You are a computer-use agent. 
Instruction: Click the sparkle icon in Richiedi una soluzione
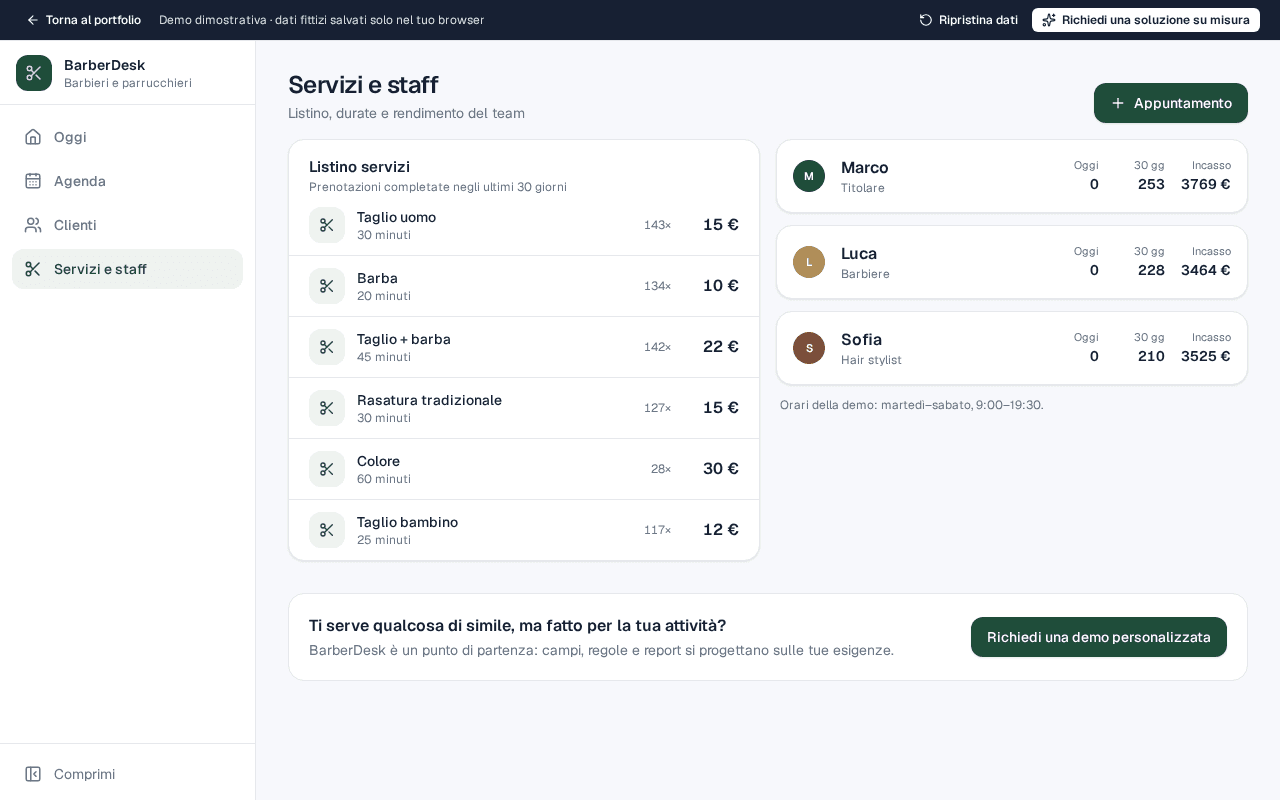1049,20
